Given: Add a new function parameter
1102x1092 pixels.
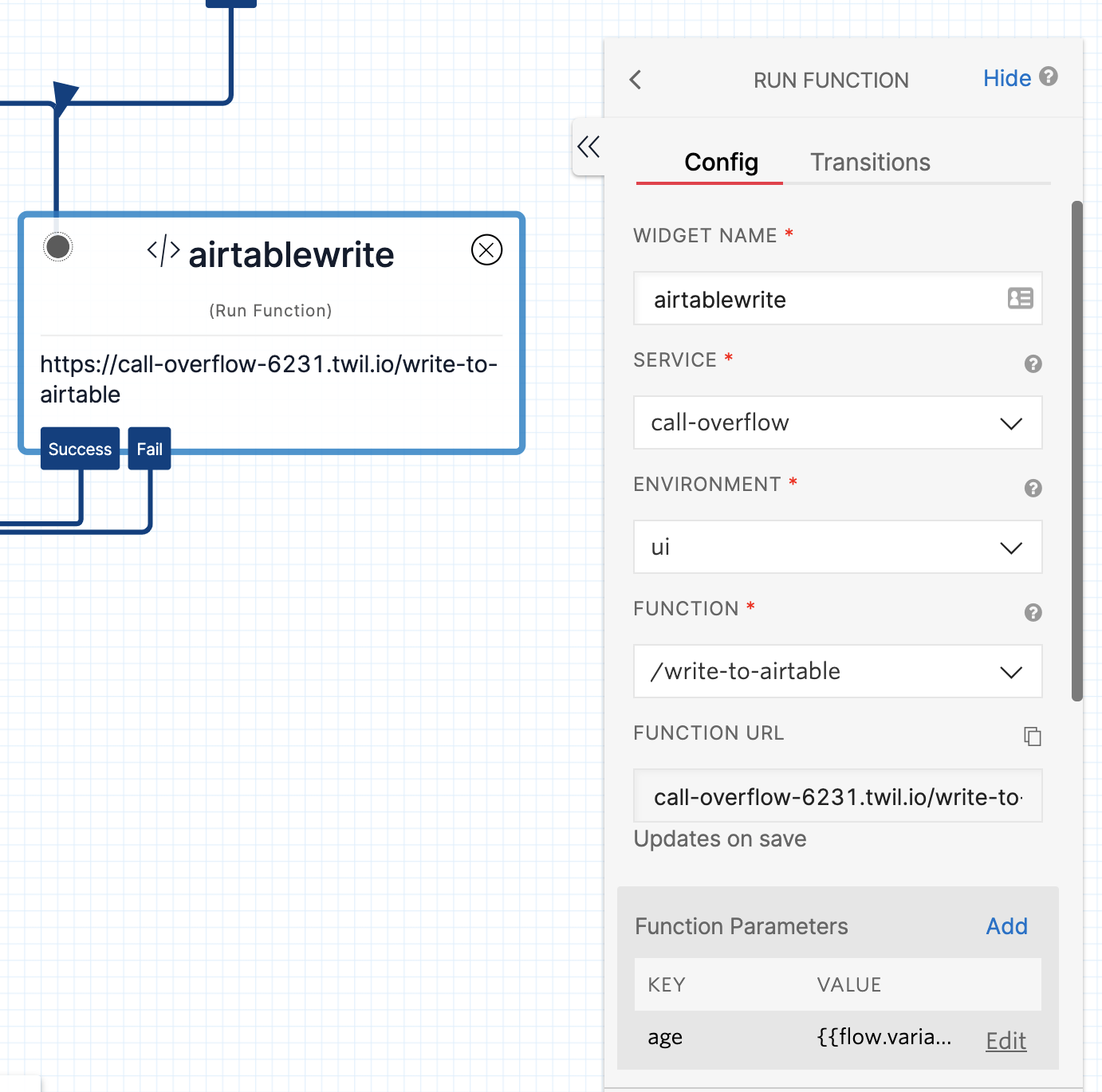Looking at the screenshot, I should 1006,926.
